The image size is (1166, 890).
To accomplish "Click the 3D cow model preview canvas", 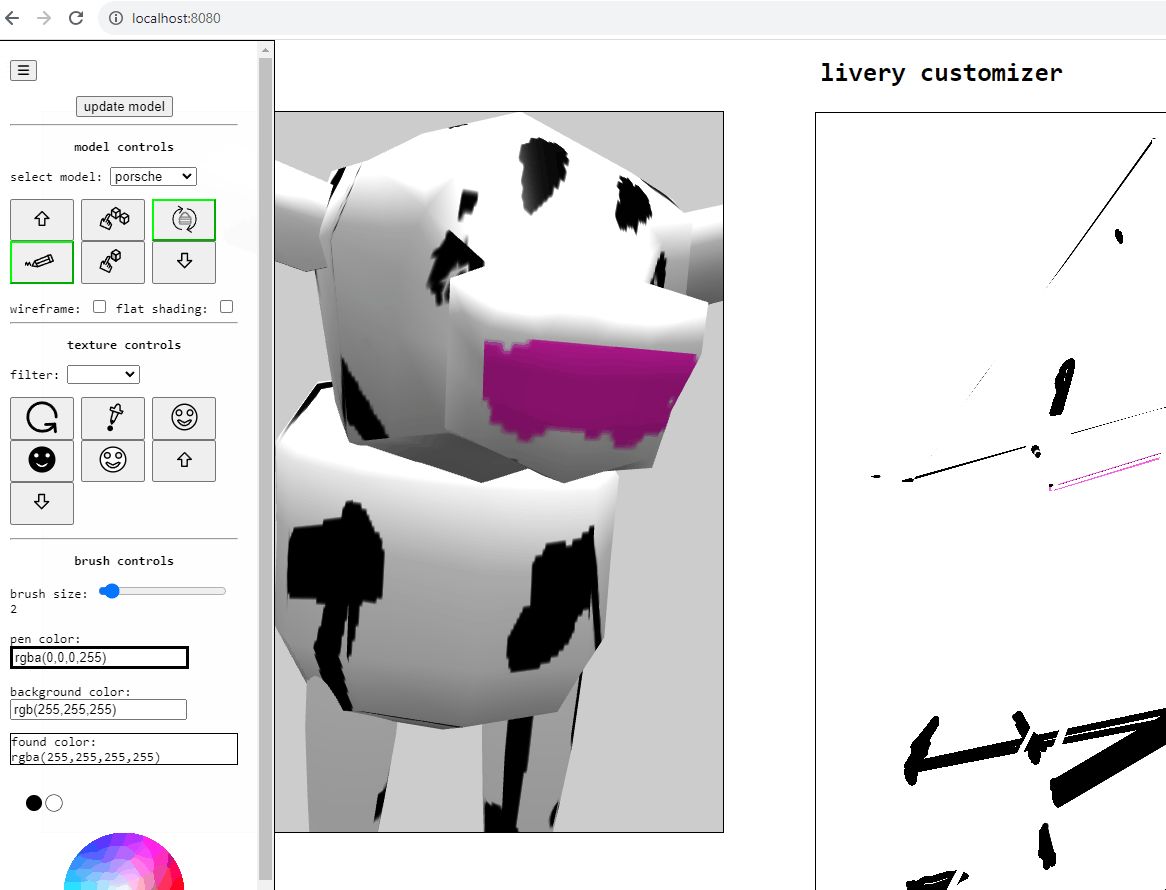I will click(499, 472).
